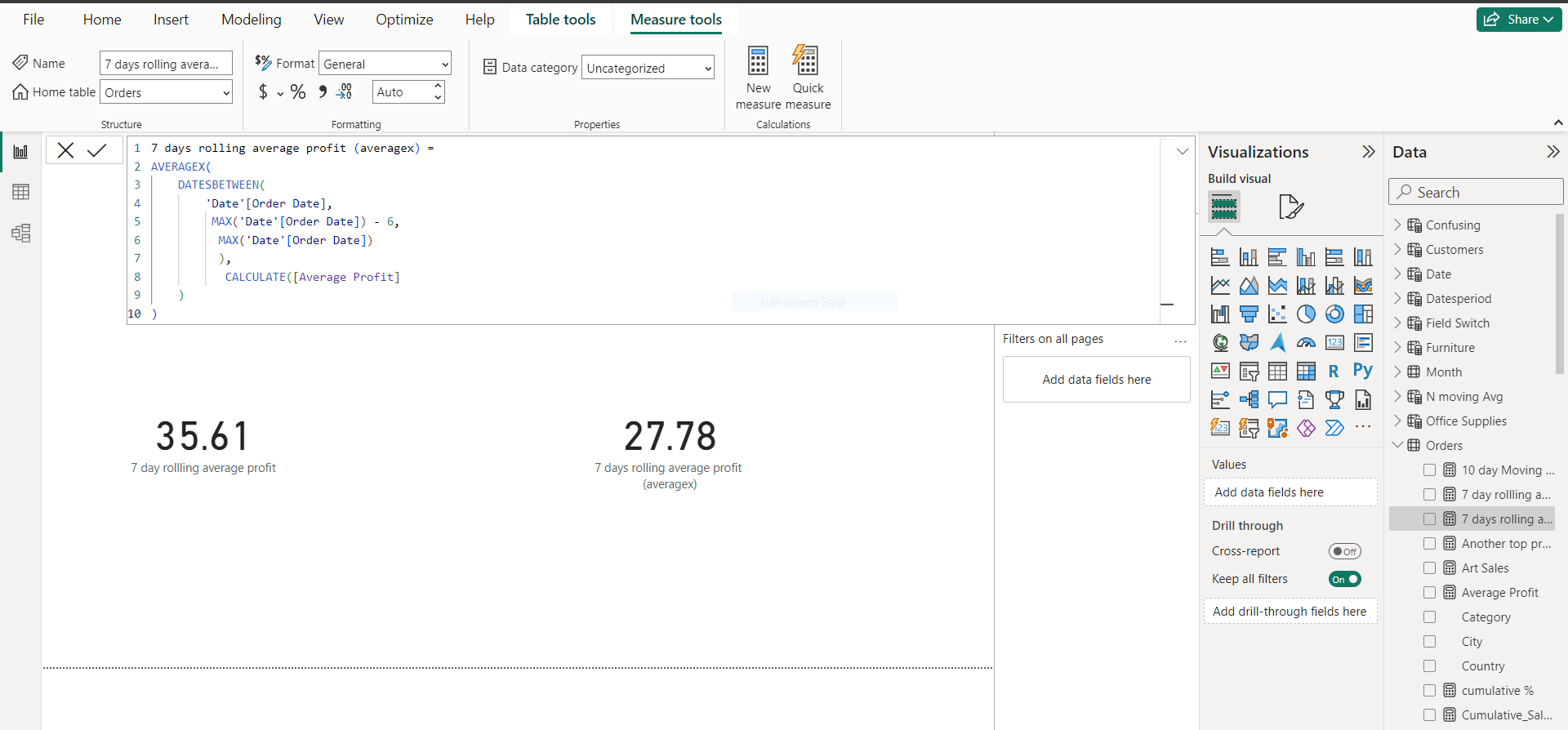1568x730 pixels.
Task: Collapse the Orders table
Action: click(1397, 446)
